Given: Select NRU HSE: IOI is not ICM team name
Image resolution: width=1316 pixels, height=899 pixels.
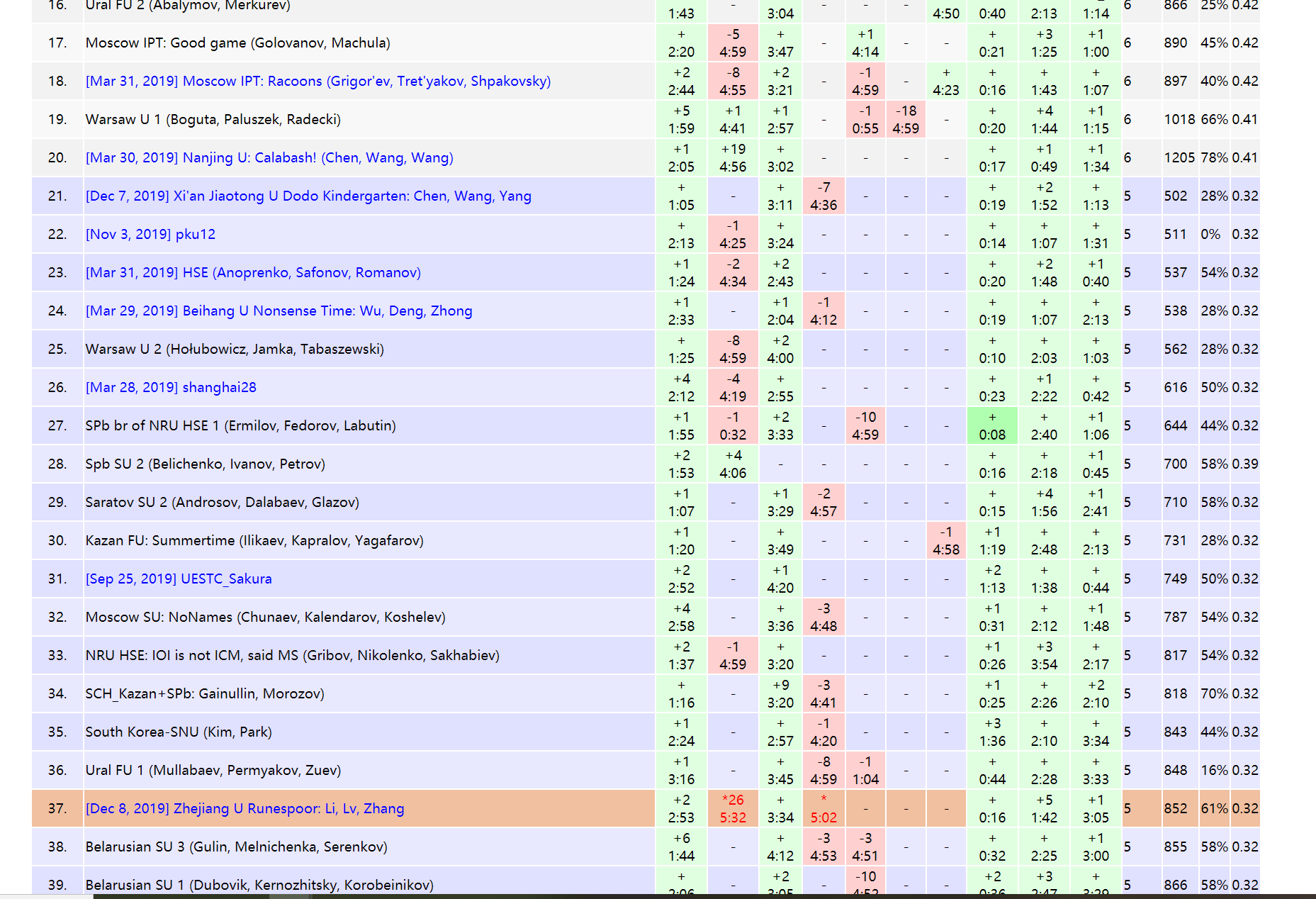Looking at the screenshot, I should point(292,656).
